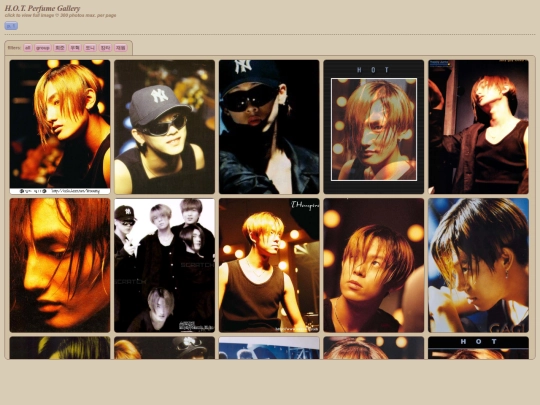540x405 pixels.
Task: Apply the '강타' member filter
Action: (x=105, y=48)
